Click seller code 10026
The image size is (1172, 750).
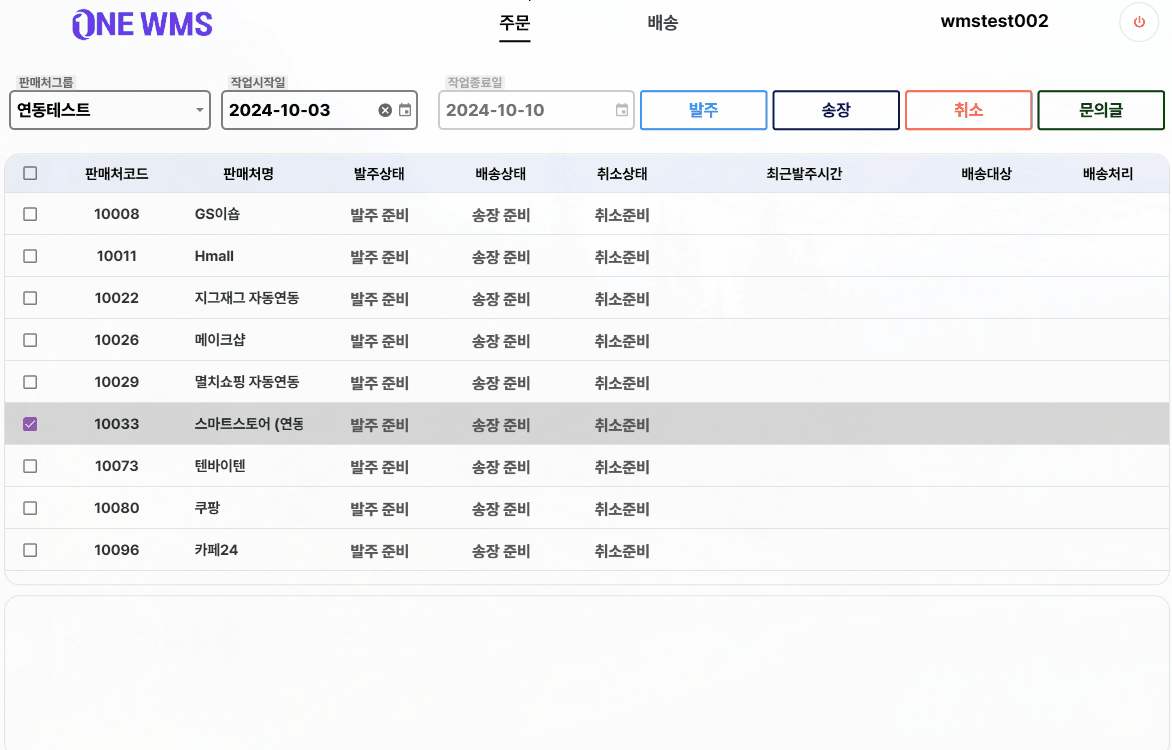tap(117, 339)
